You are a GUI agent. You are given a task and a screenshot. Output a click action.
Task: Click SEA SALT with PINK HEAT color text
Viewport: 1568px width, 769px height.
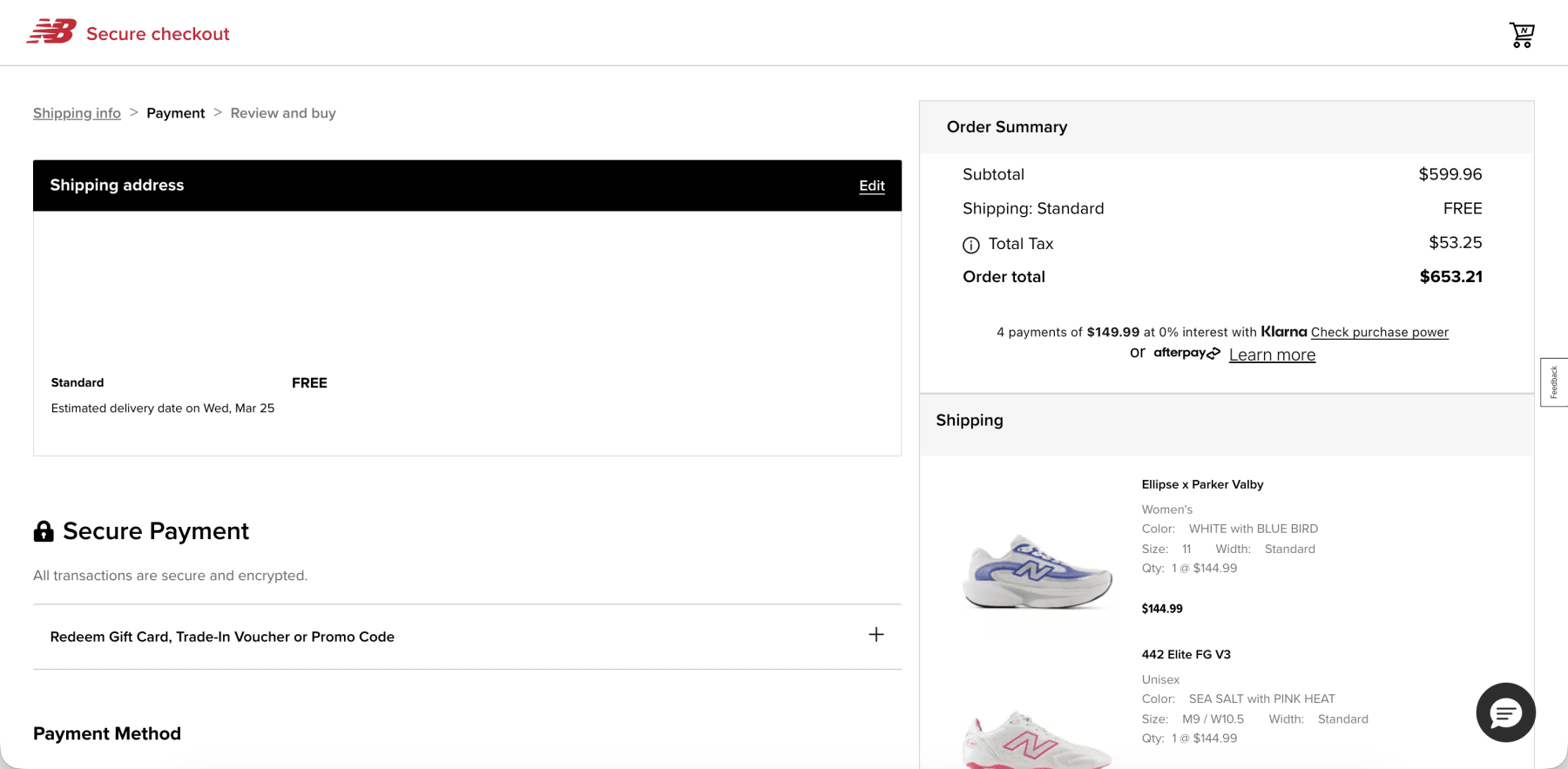coord(1261,698)
